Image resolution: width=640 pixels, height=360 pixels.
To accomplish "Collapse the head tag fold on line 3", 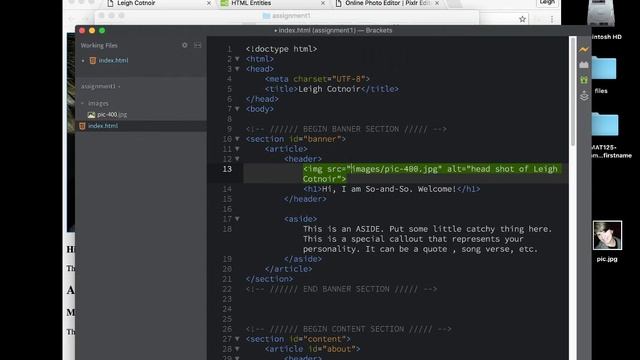I will (237, 69).
